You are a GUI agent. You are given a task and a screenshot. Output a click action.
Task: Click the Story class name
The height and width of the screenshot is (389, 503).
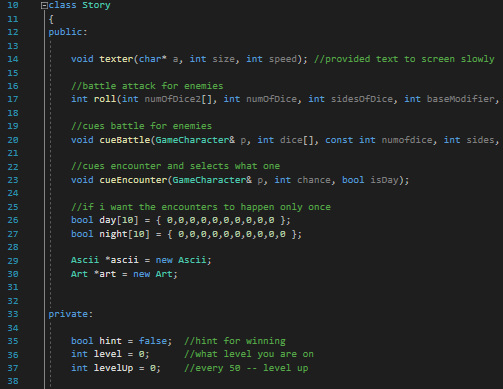coord(96,5)
